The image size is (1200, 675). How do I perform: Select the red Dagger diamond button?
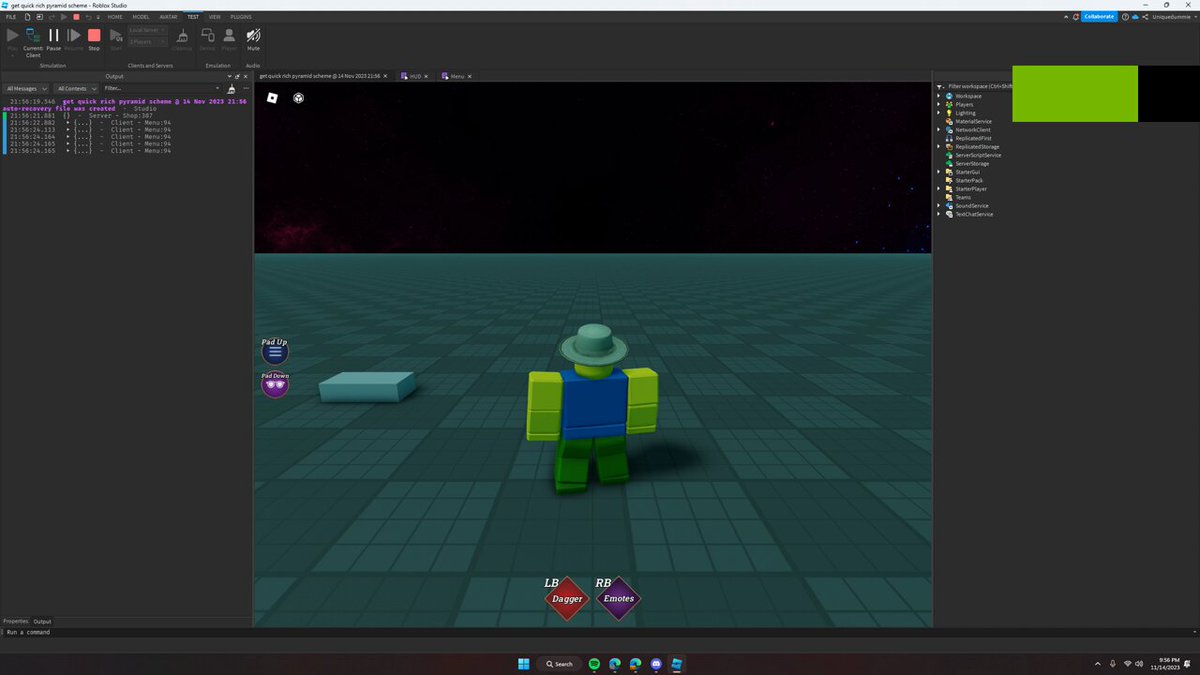point(567,599)
